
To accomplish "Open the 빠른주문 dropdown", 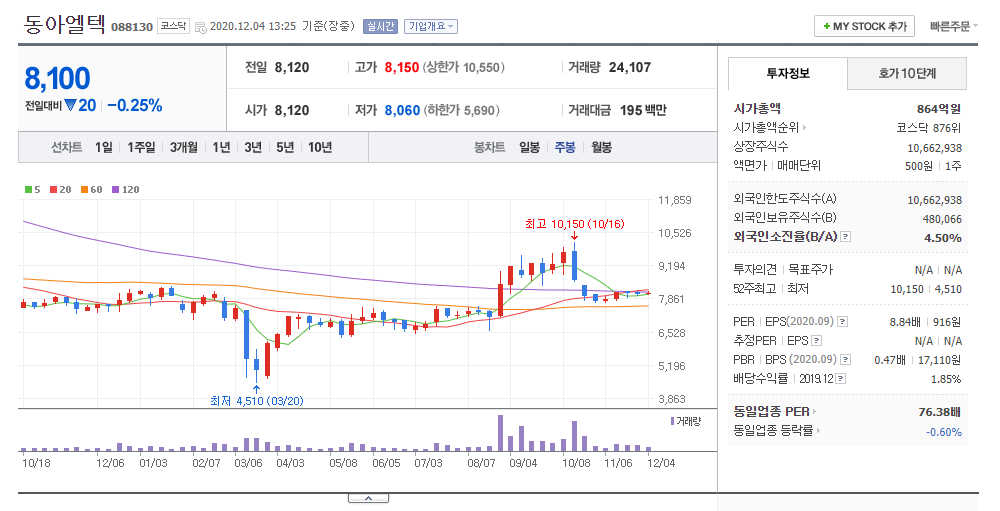I will pos(953,26).
